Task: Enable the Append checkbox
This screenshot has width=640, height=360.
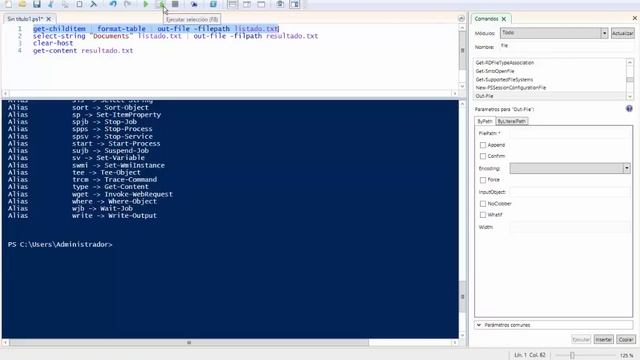Action: pos(483,145)
